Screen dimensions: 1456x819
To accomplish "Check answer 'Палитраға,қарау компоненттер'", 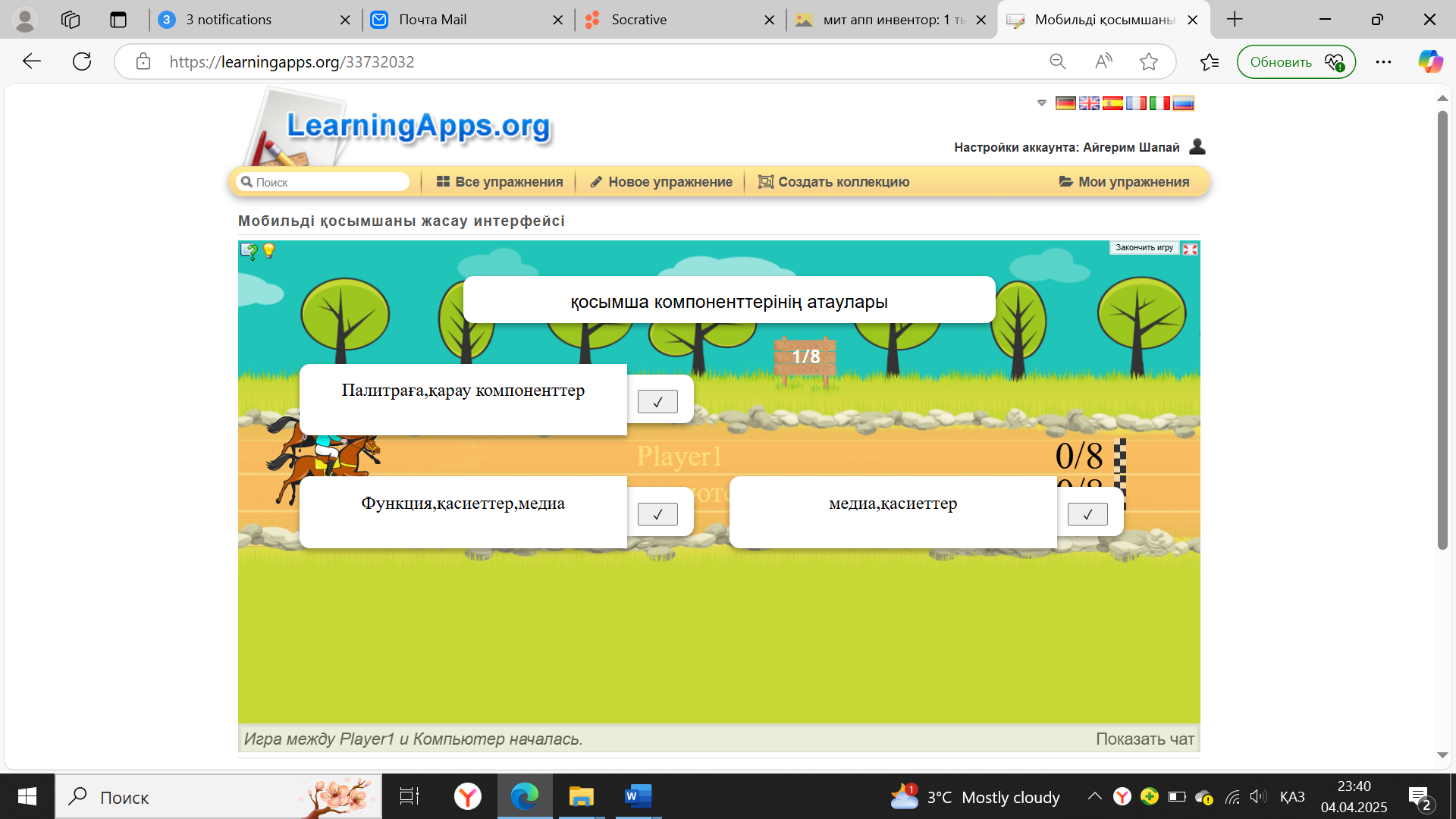I will 657,402.
